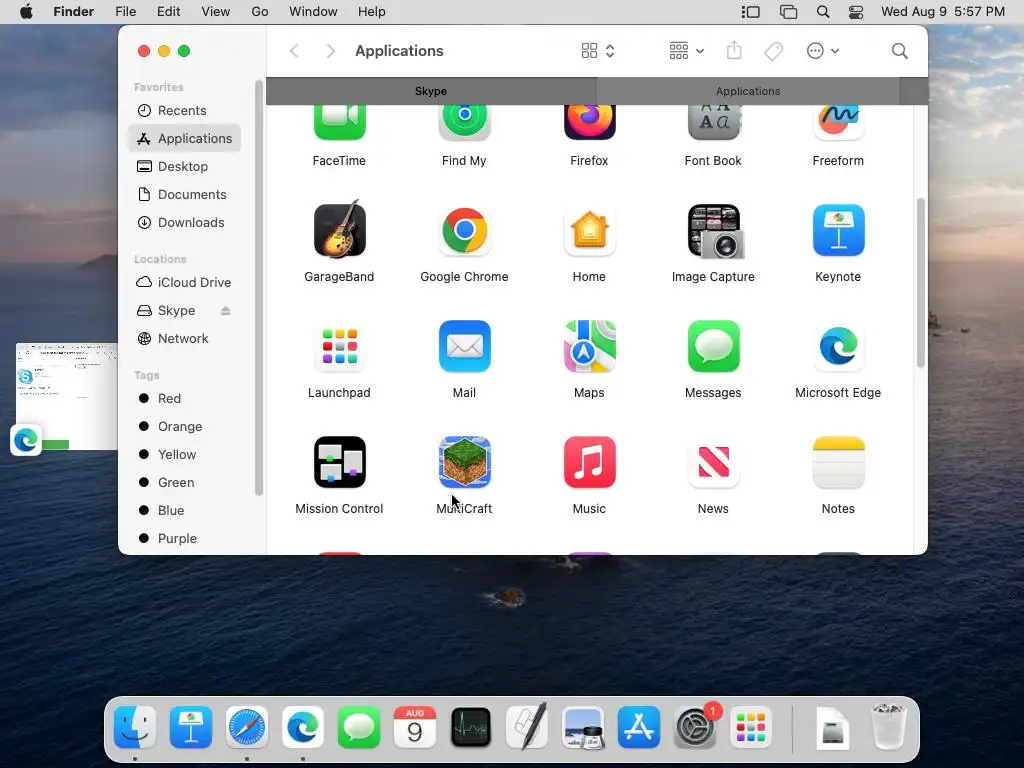Viewport: 1024px width, 768px height.
Task: Select the MultiCraft app icon
Action: click(x=464, y=462)
